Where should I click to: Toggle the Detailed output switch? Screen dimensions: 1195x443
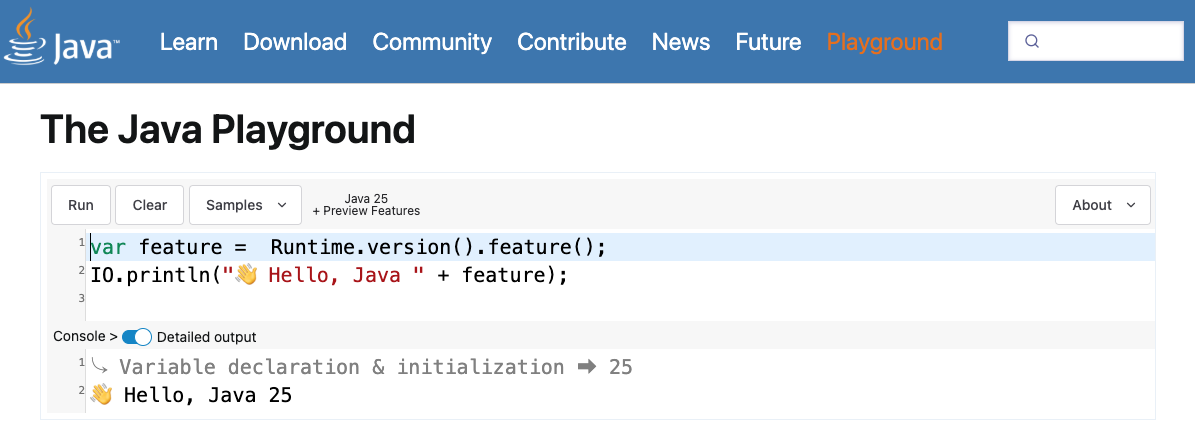point(137,337)
